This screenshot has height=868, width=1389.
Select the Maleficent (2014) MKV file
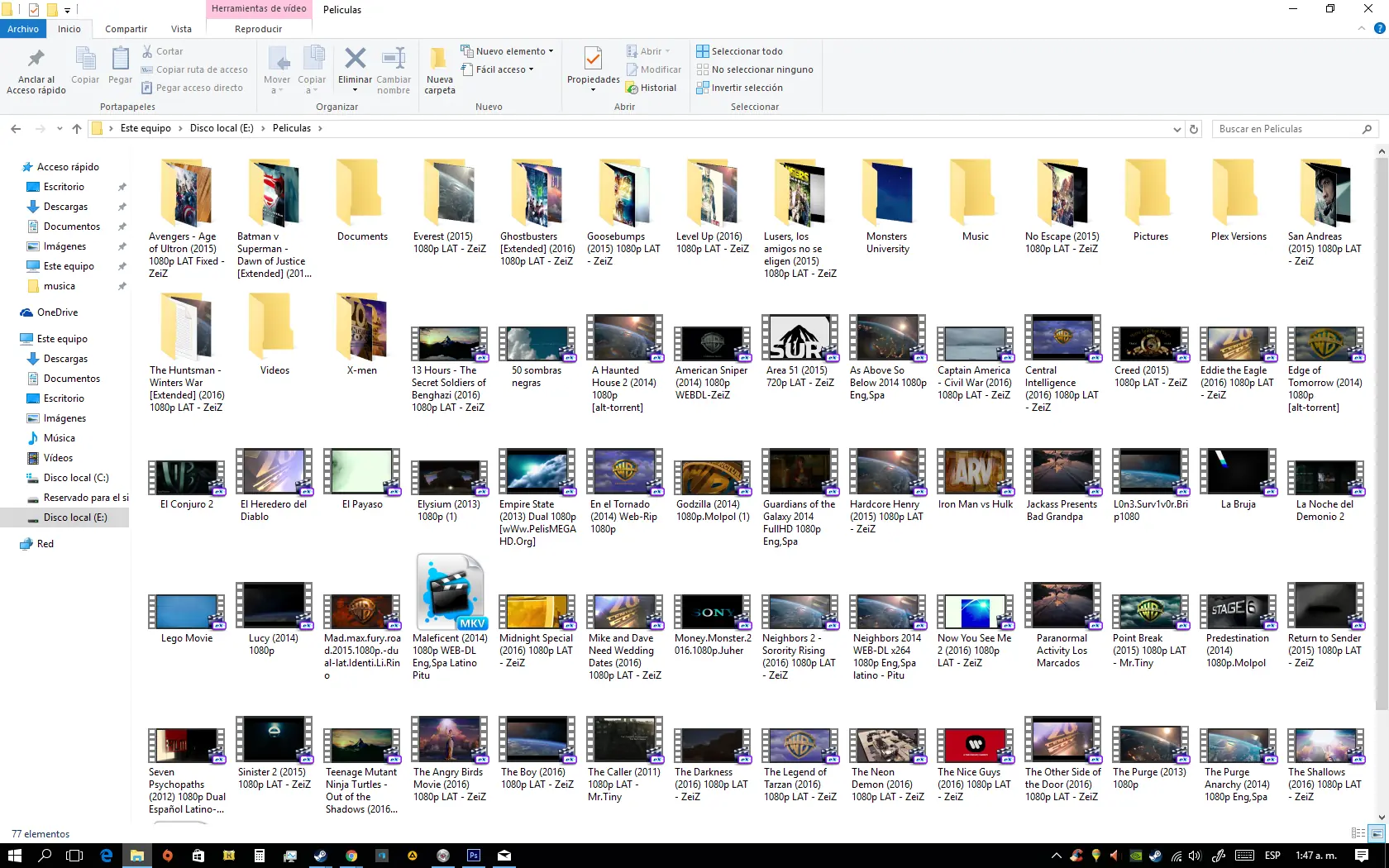tap(450, 618)
